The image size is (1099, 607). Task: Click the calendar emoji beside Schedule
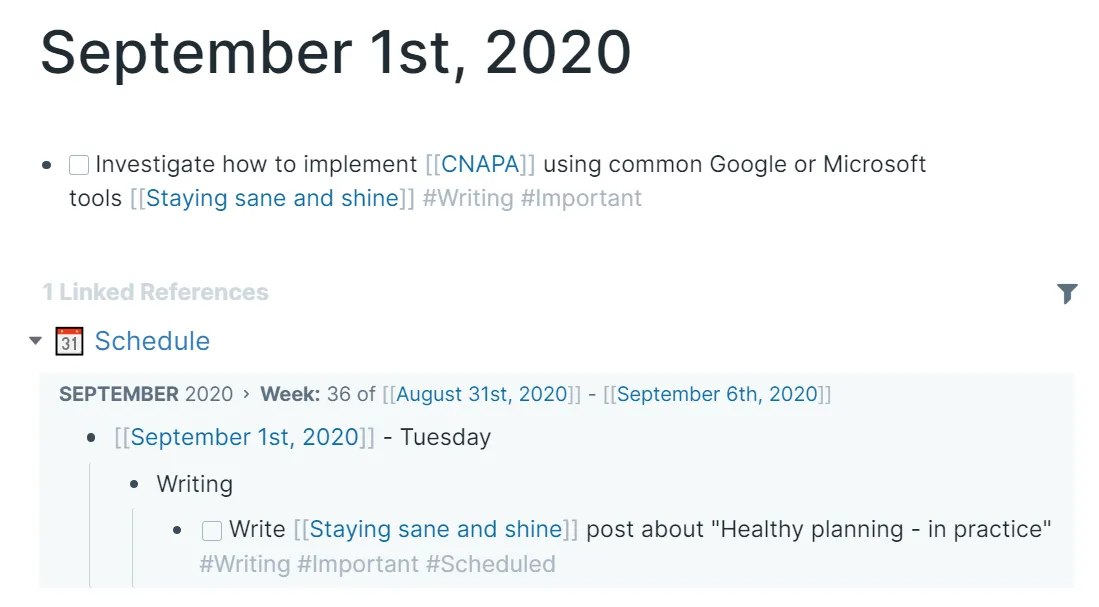[69, 341]
